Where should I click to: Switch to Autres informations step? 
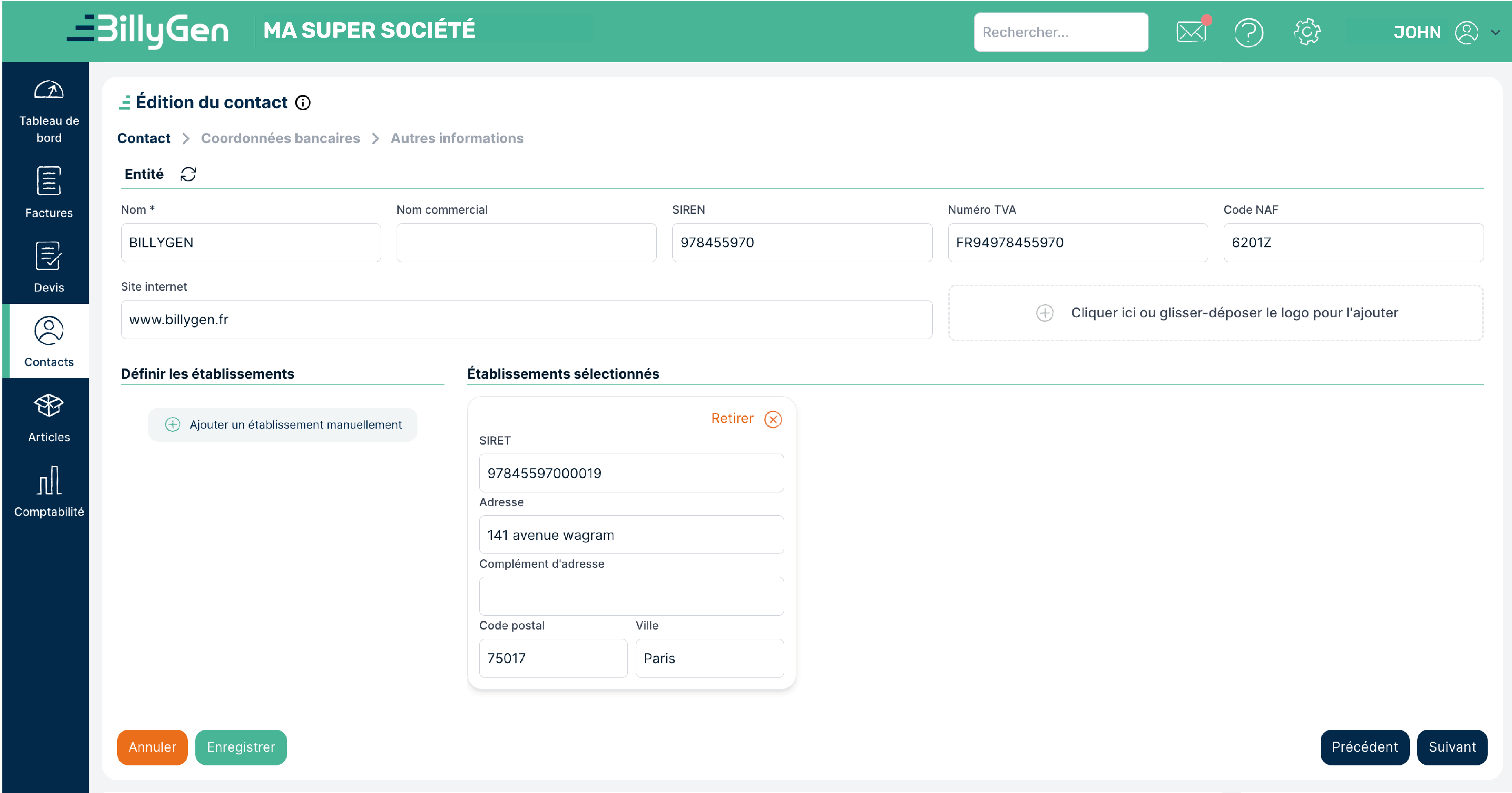457,139
